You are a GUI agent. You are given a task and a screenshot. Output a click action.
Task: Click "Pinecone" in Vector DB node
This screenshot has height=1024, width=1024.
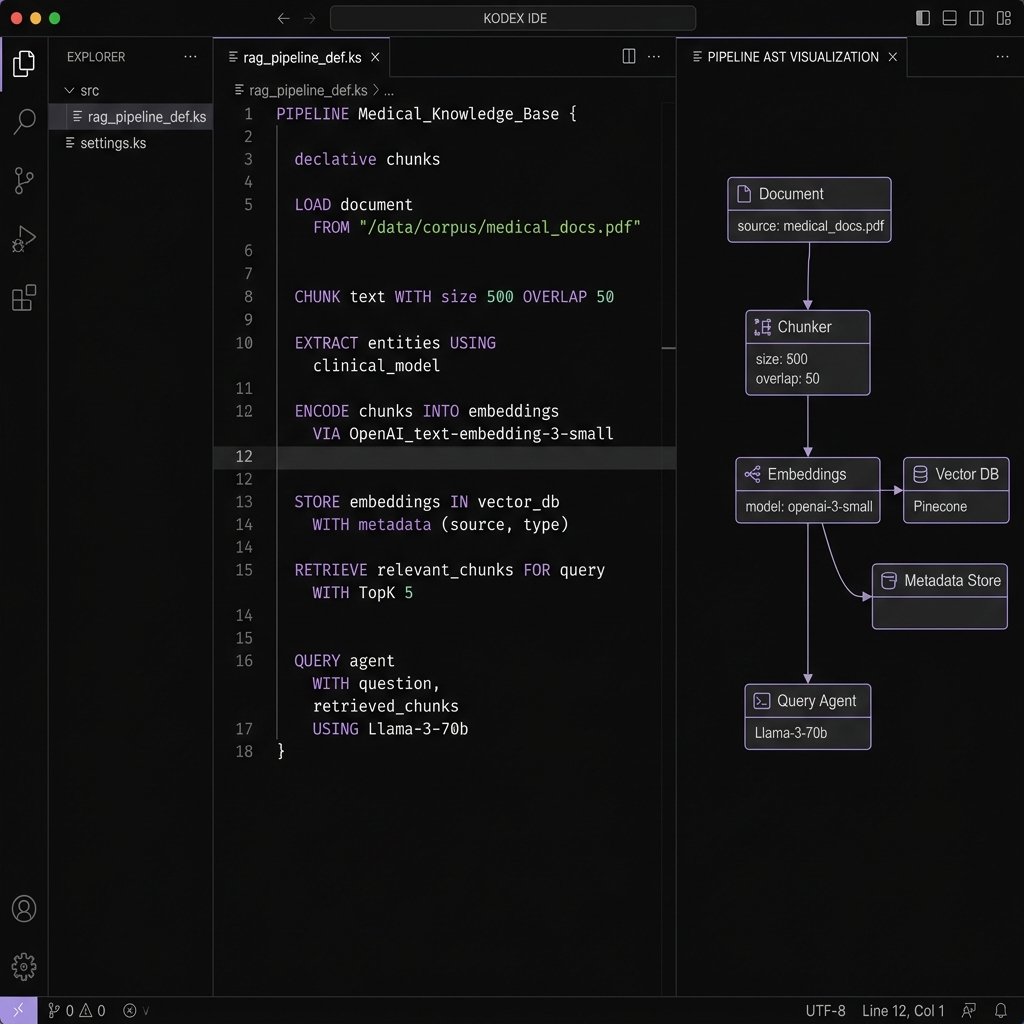(940, 507)
